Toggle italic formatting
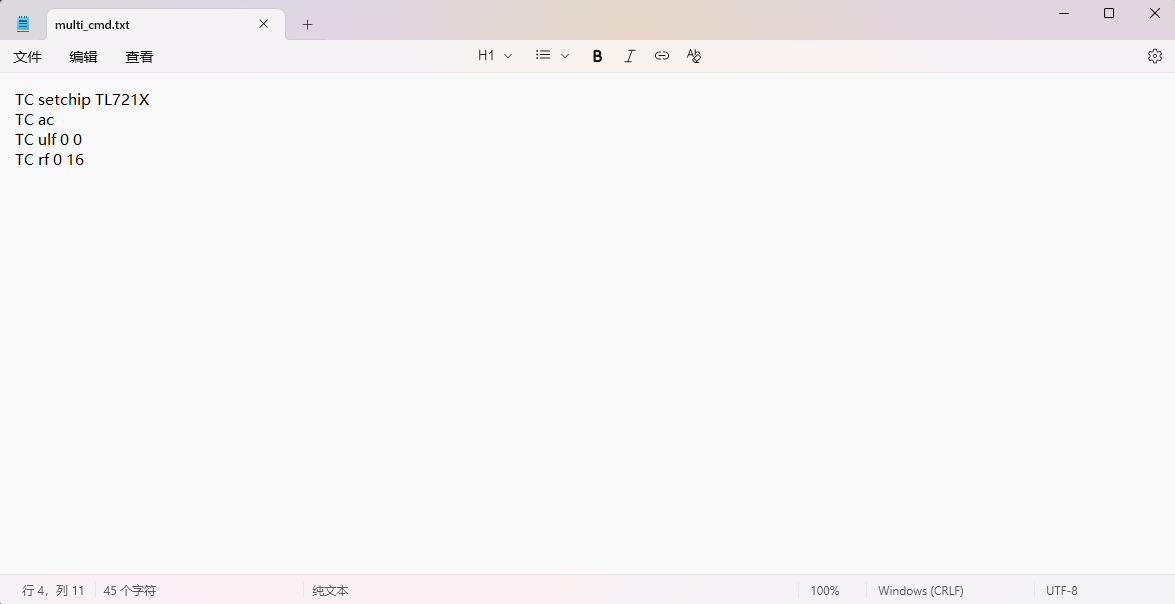This screenshot has height=604, width=1175. pyautogui.click(x=629, y=56)
